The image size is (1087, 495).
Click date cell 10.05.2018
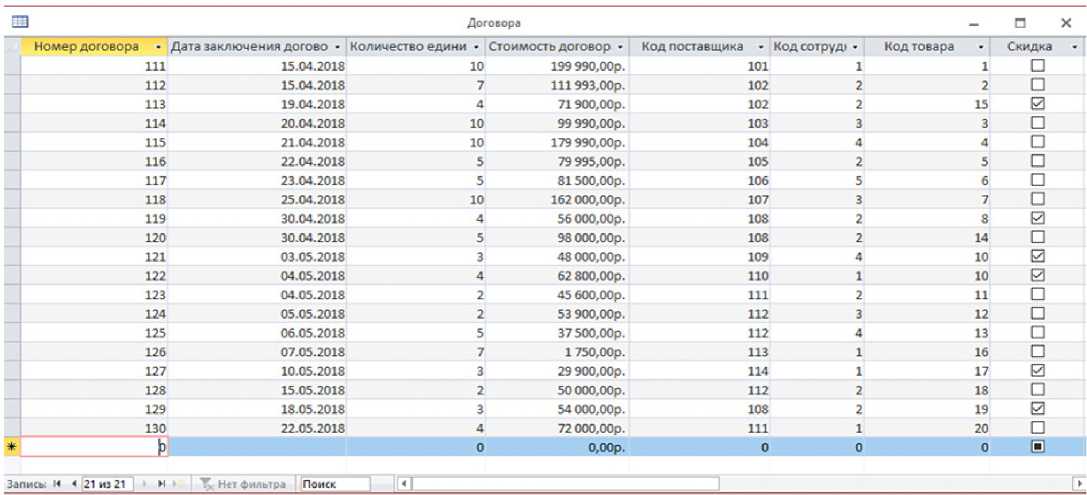click(x=256, y=370)
